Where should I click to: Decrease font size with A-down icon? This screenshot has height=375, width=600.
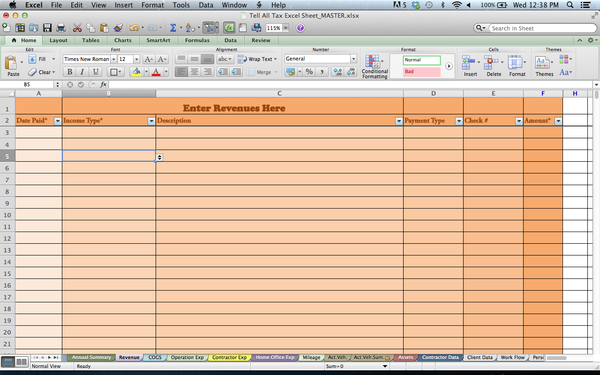[x=162, y=59]
